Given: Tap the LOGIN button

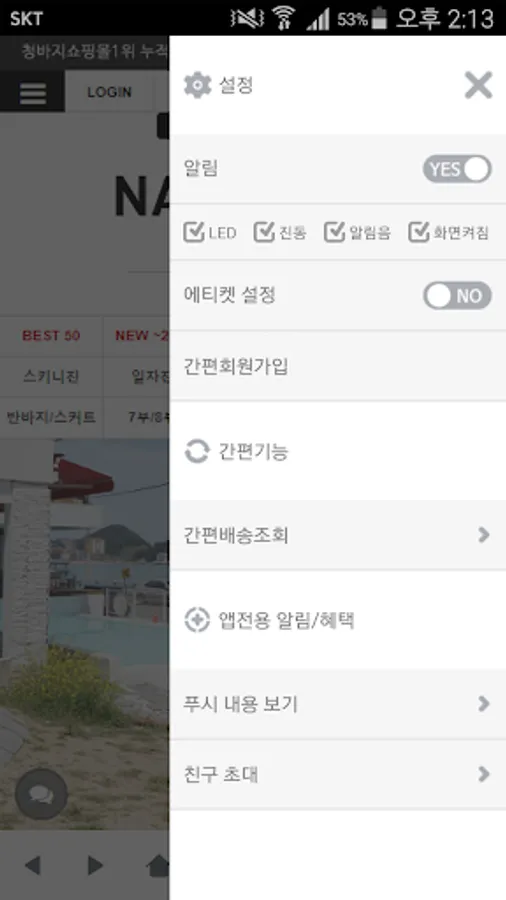Looking at the screenshot, I should pyautogui.click(x=110, y=92).
